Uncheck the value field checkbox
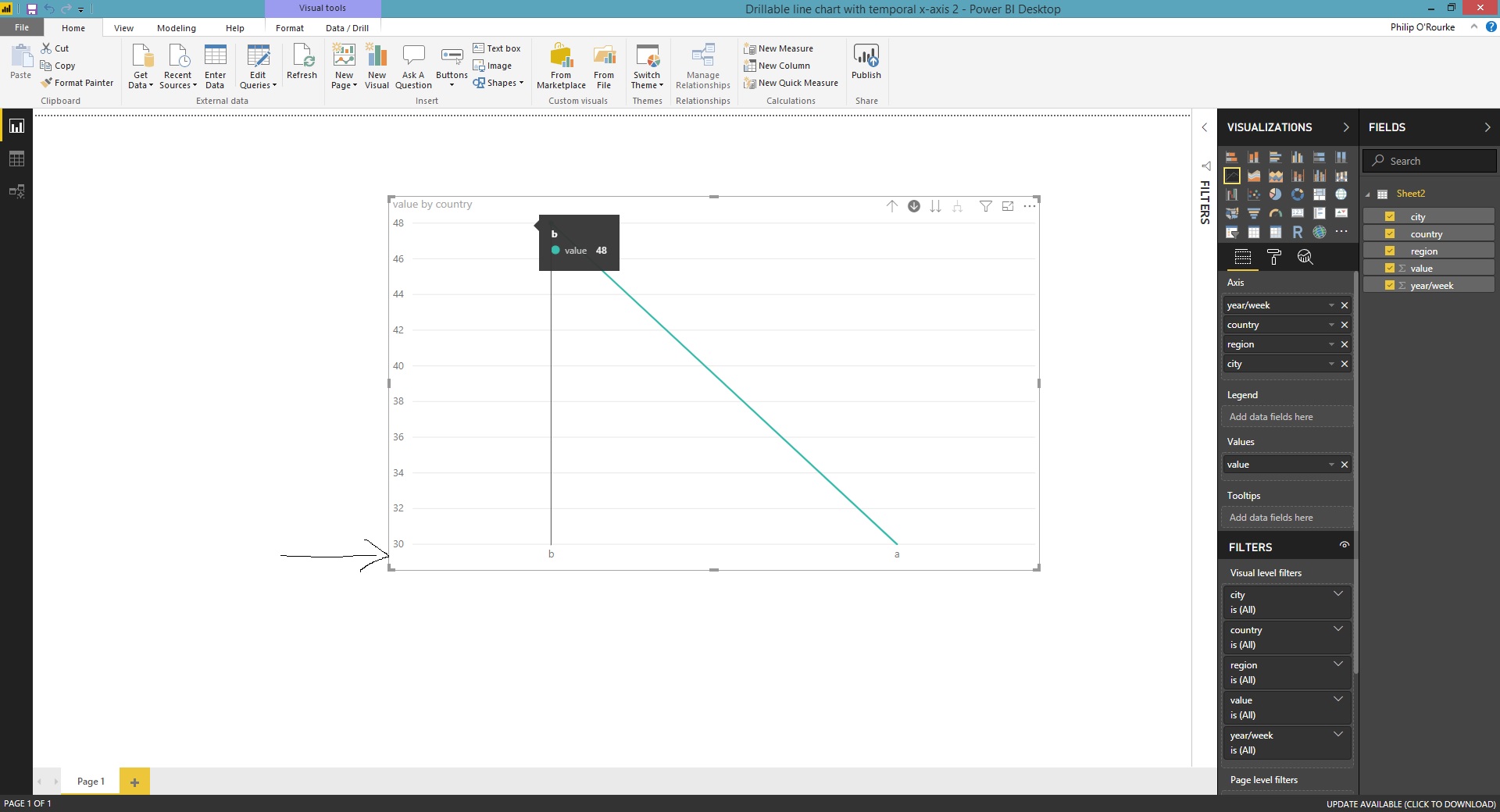The width and height of the screenshot is (1500, 812). pos(1390,269)
